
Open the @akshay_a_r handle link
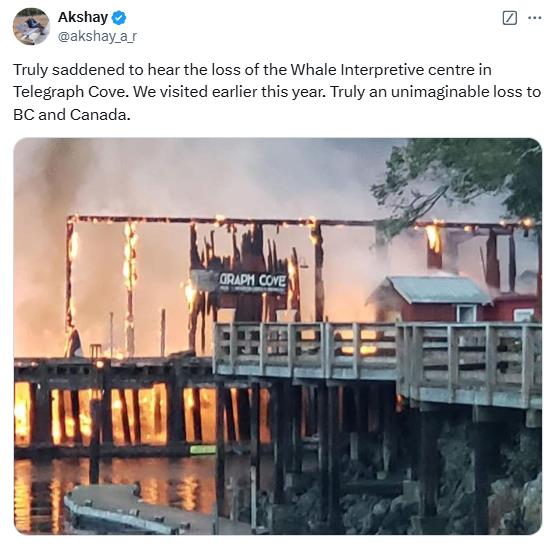pyautogui.click(x=97, y=36)
